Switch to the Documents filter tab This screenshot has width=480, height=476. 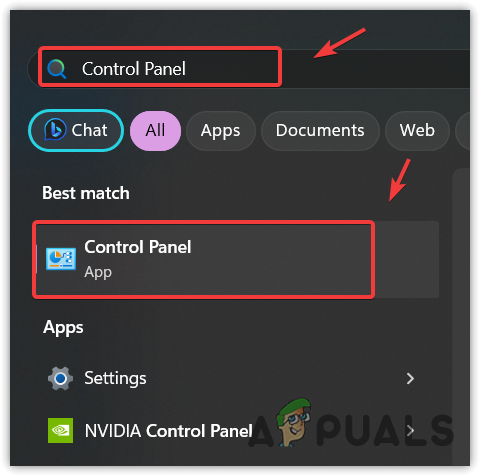coord(320,130)
